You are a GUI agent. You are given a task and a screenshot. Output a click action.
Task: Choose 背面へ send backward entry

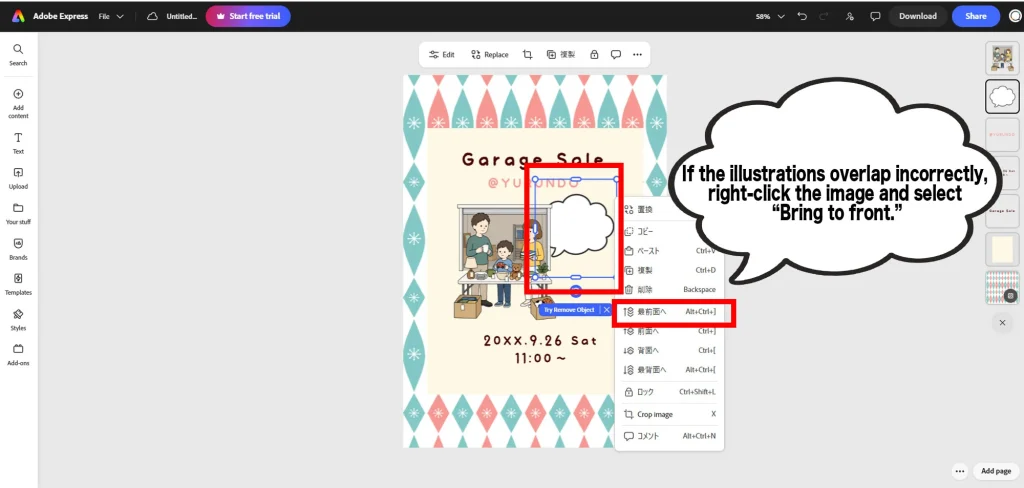point(669,350)
